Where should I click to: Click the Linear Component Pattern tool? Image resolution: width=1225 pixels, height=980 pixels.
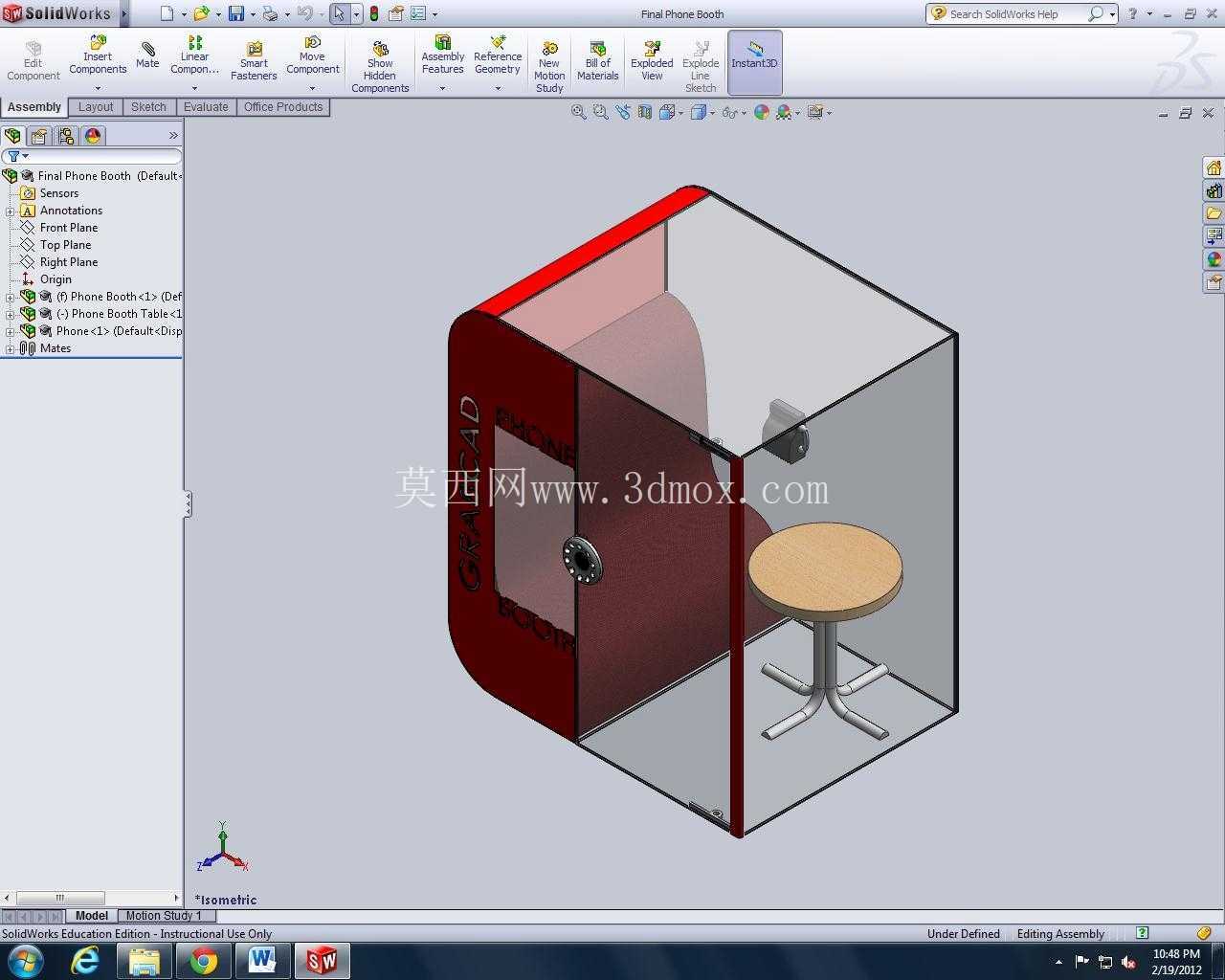195,56
